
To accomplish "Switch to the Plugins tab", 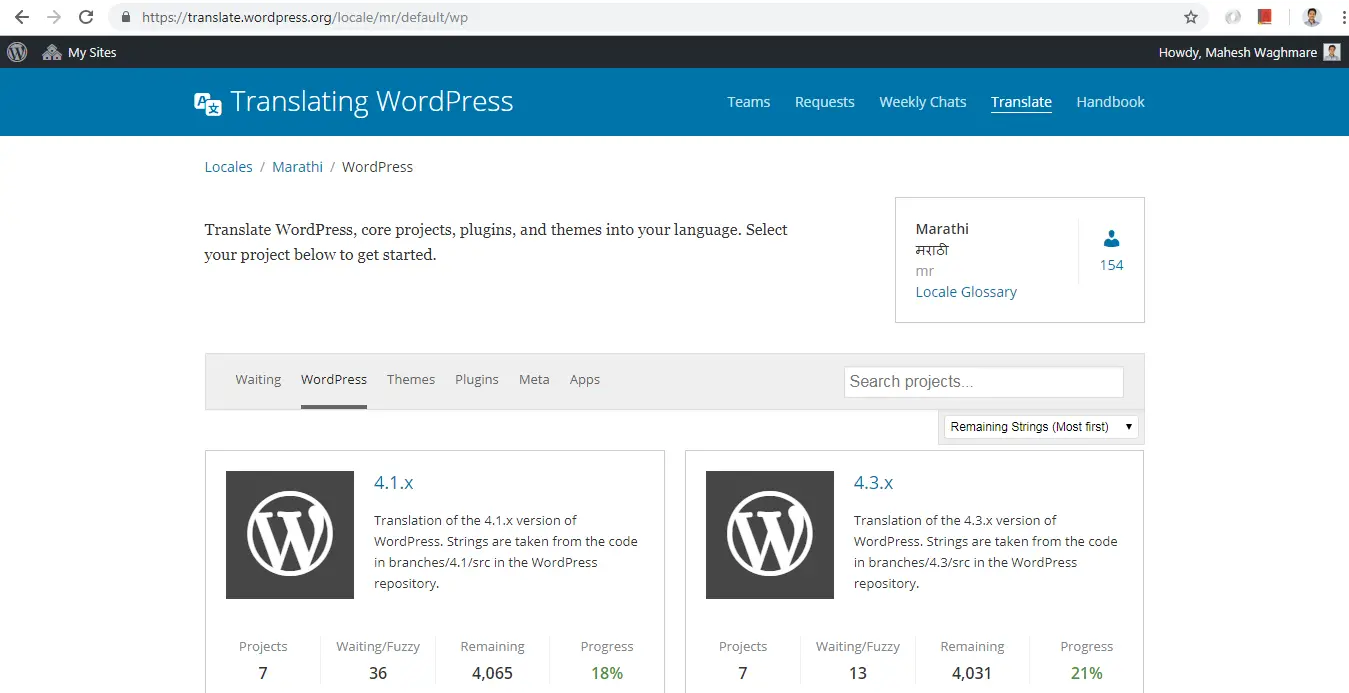I will pos(477,380).
